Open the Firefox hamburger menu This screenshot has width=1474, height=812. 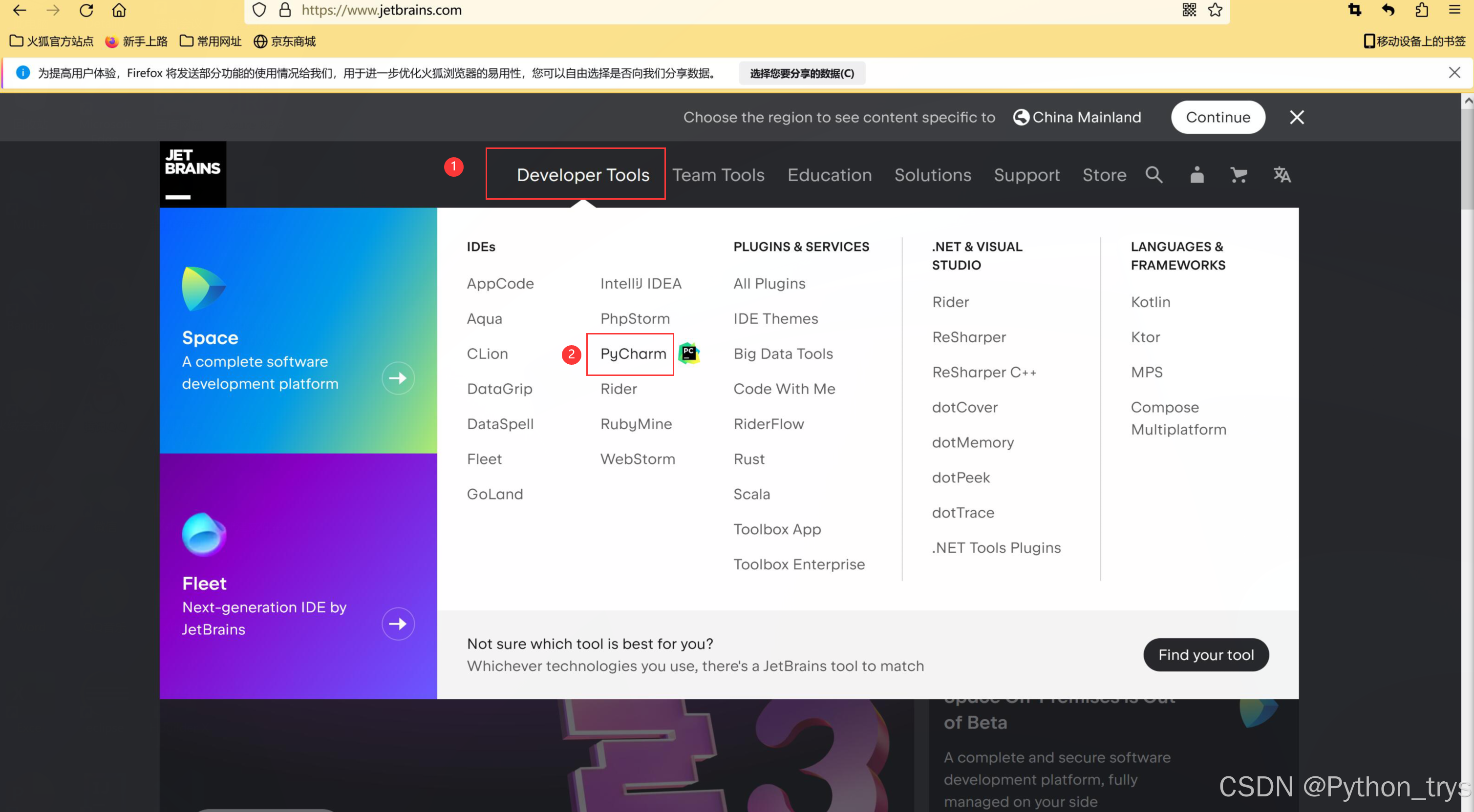point(1454,10)
